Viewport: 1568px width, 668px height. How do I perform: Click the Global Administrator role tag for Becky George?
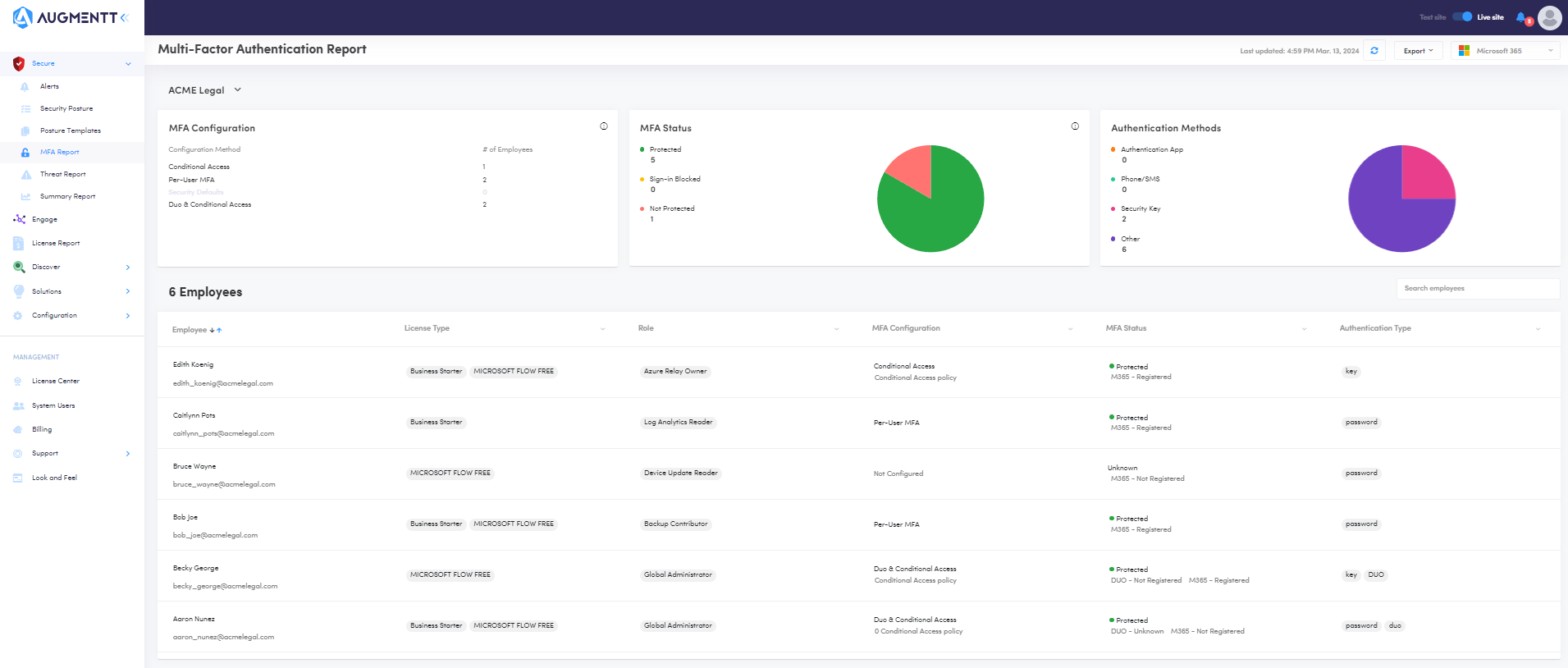pos(678,575)
